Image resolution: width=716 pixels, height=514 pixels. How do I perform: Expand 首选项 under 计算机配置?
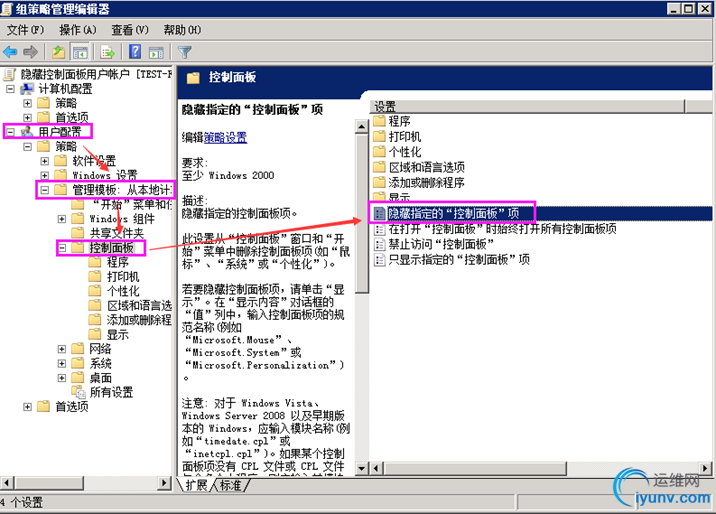coord(27,118)
